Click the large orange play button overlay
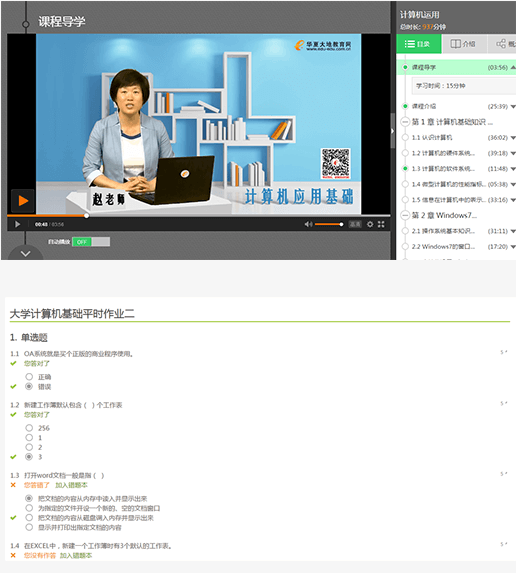Screen dimensions: 516x573 coord(23,201)
